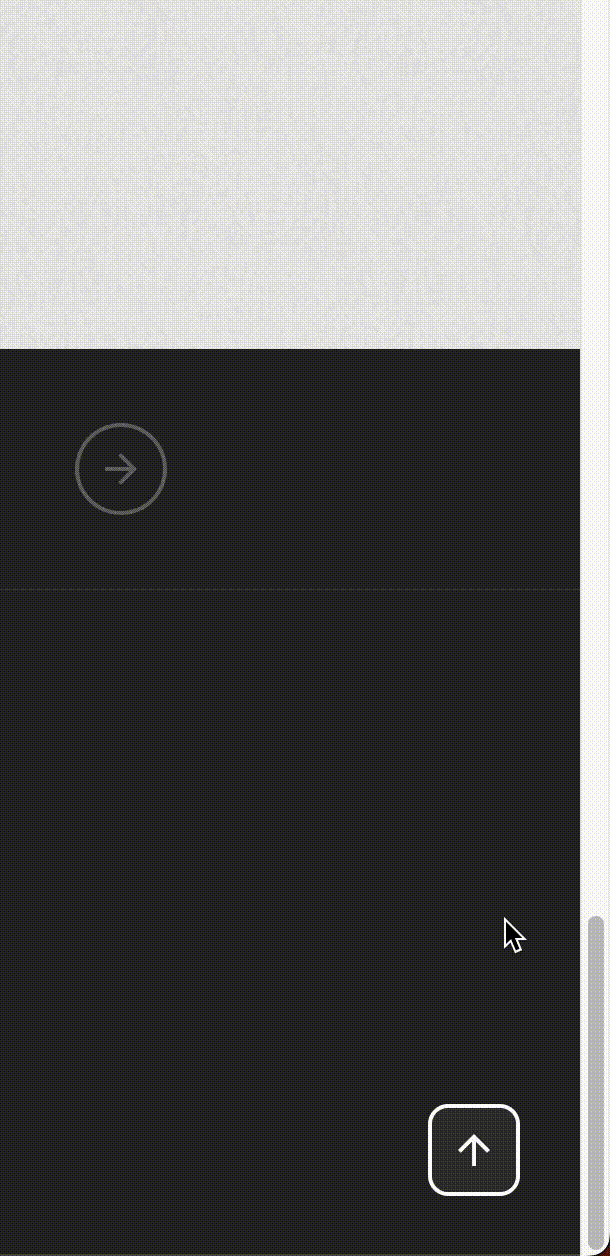Advance with the round arrow button

coord(121,469)
